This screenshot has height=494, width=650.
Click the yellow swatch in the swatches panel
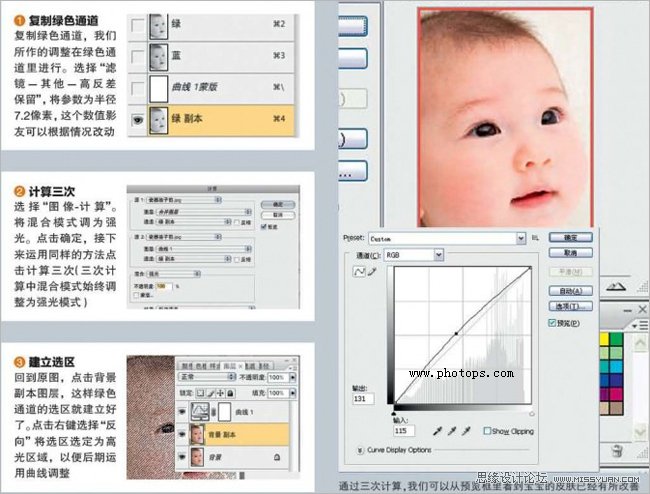coord(604,339)
